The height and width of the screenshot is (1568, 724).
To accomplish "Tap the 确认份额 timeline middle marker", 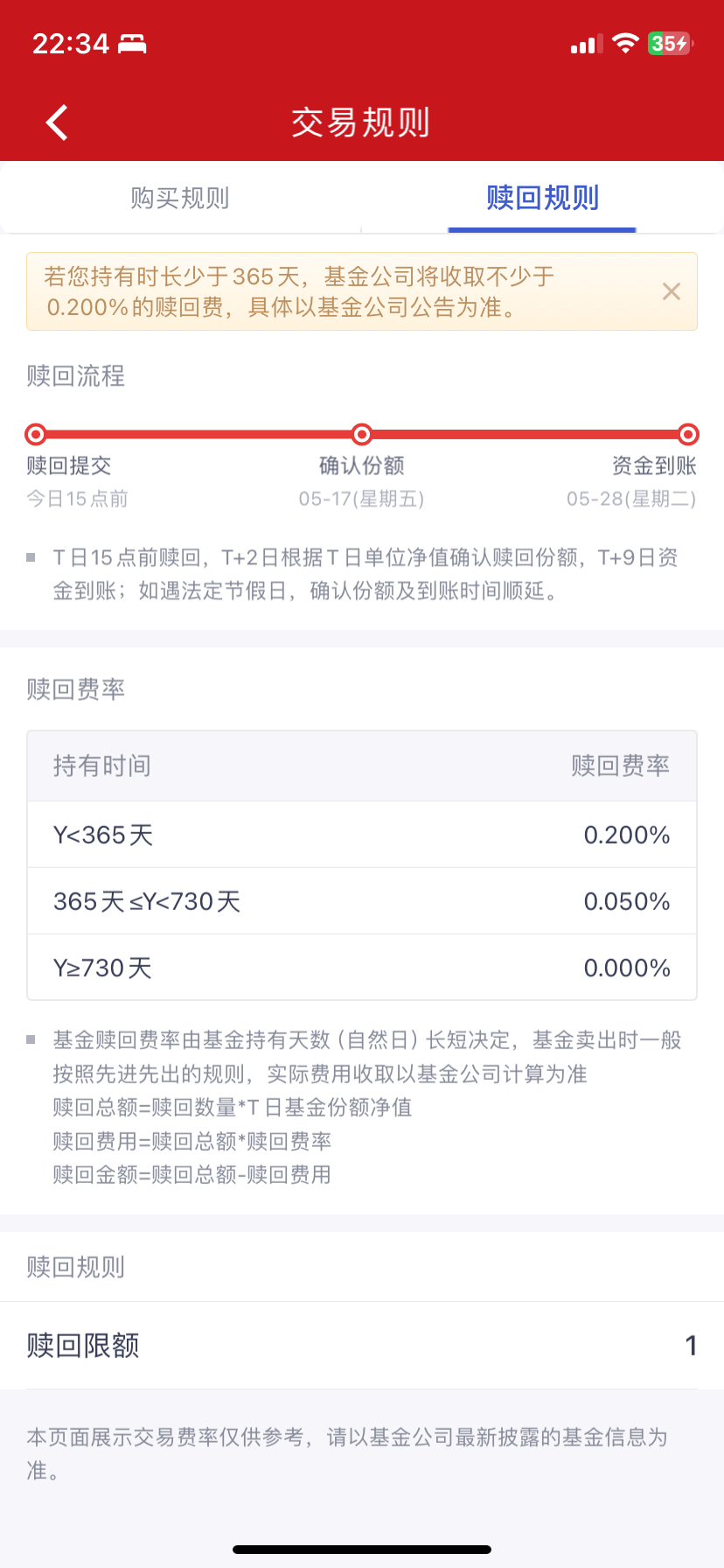I will [362, 434].
